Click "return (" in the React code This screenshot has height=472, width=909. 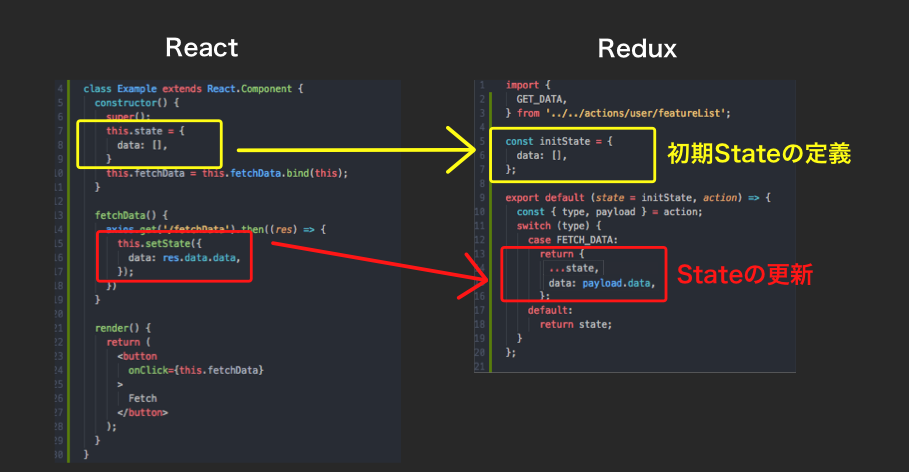coord(128,342)
